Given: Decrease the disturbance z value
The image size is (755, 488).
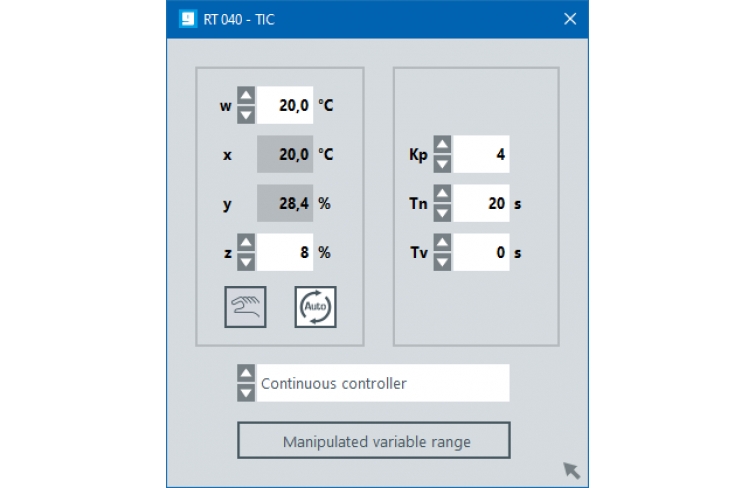Looking at the screenshot, I should (x=246, y=262).
